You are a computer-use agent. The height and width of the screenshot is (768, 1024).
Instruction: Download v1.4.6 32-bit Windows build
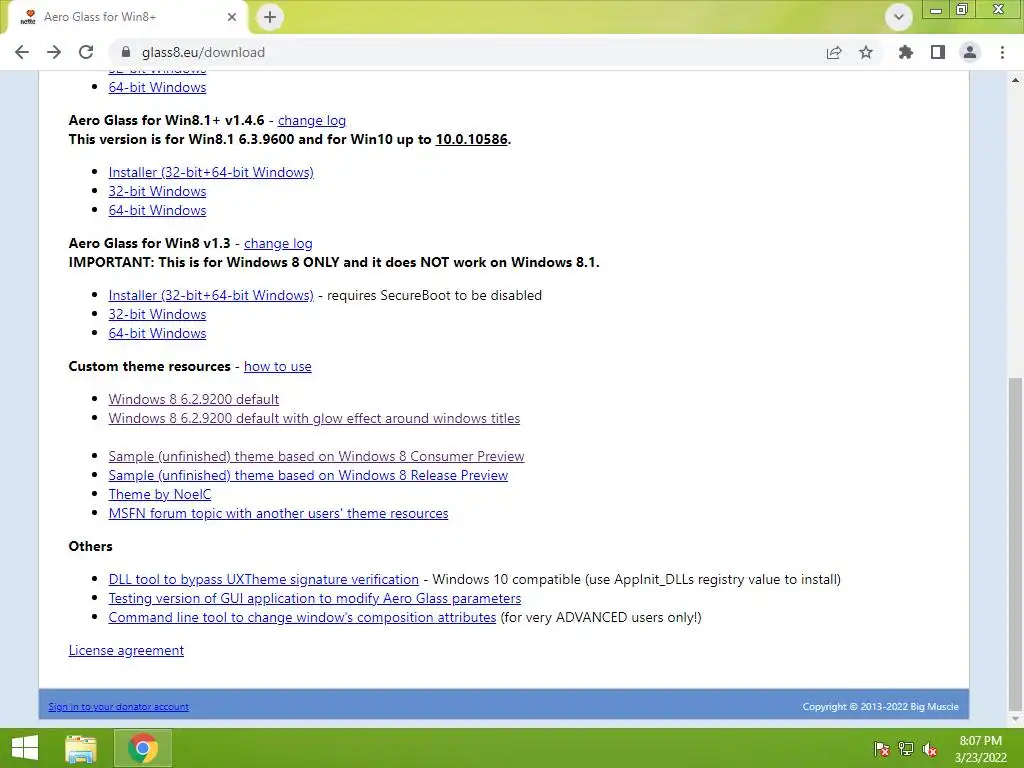pyautogui.click(x=157, y=191)
